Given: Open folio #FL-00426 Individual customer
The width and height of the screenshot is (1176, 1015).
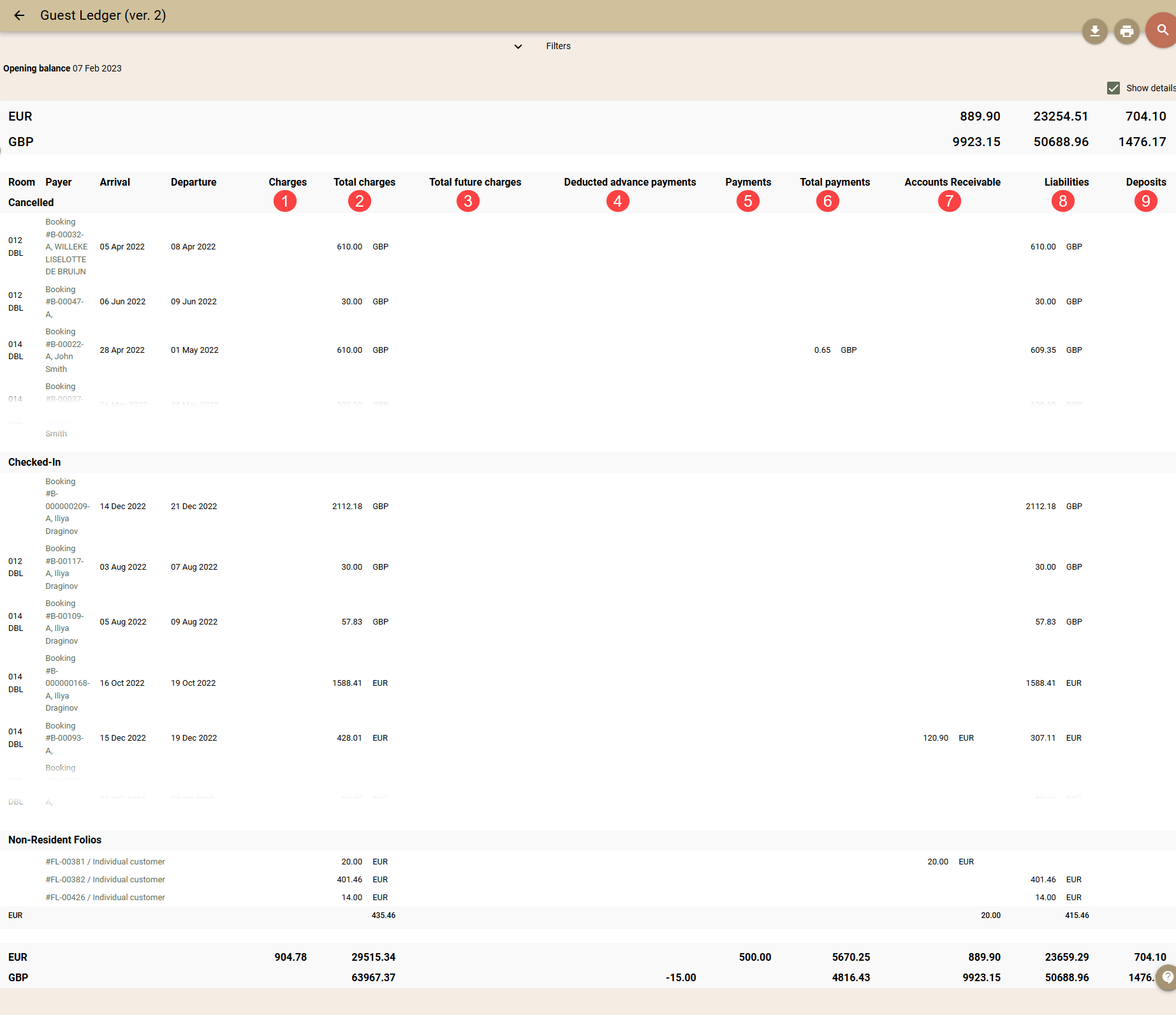Looking at the screenshot, I should [105, 898].
